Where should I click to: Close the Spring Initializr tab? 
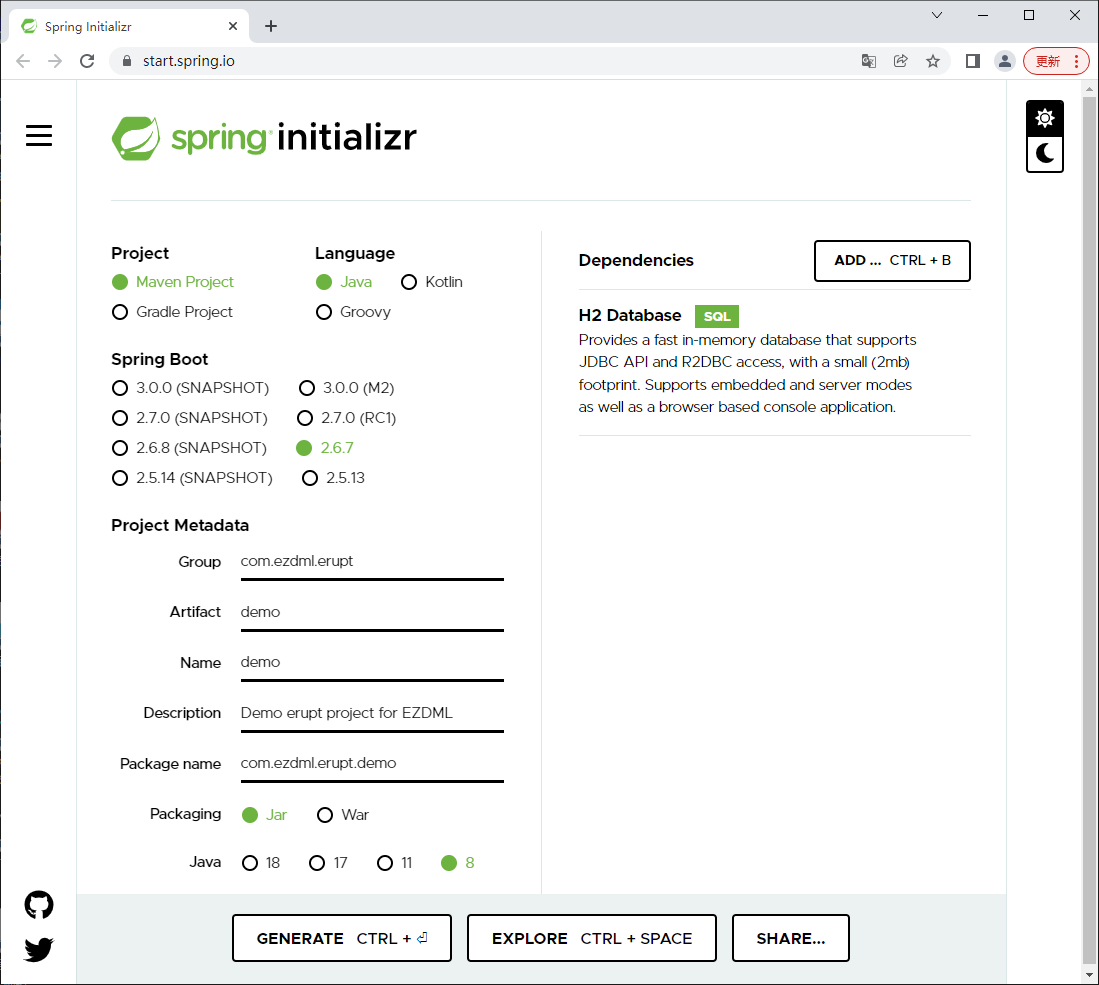coord(233,26)
